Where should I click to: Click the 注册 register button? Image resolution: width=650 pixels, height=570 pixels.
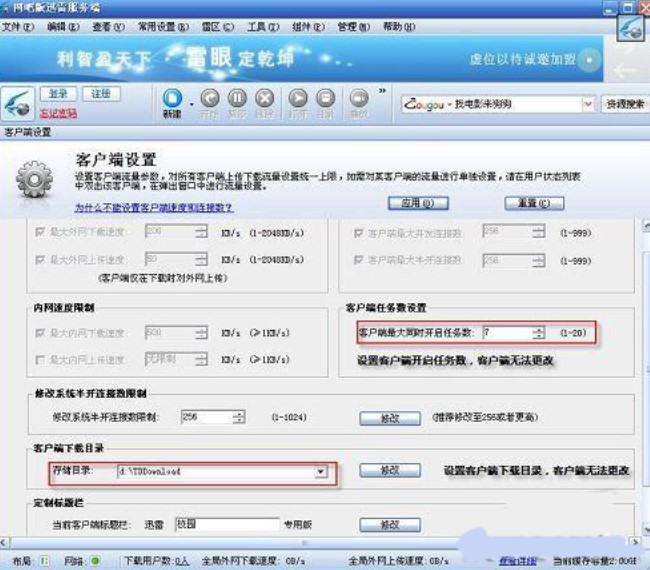click(x=101, y=94)
